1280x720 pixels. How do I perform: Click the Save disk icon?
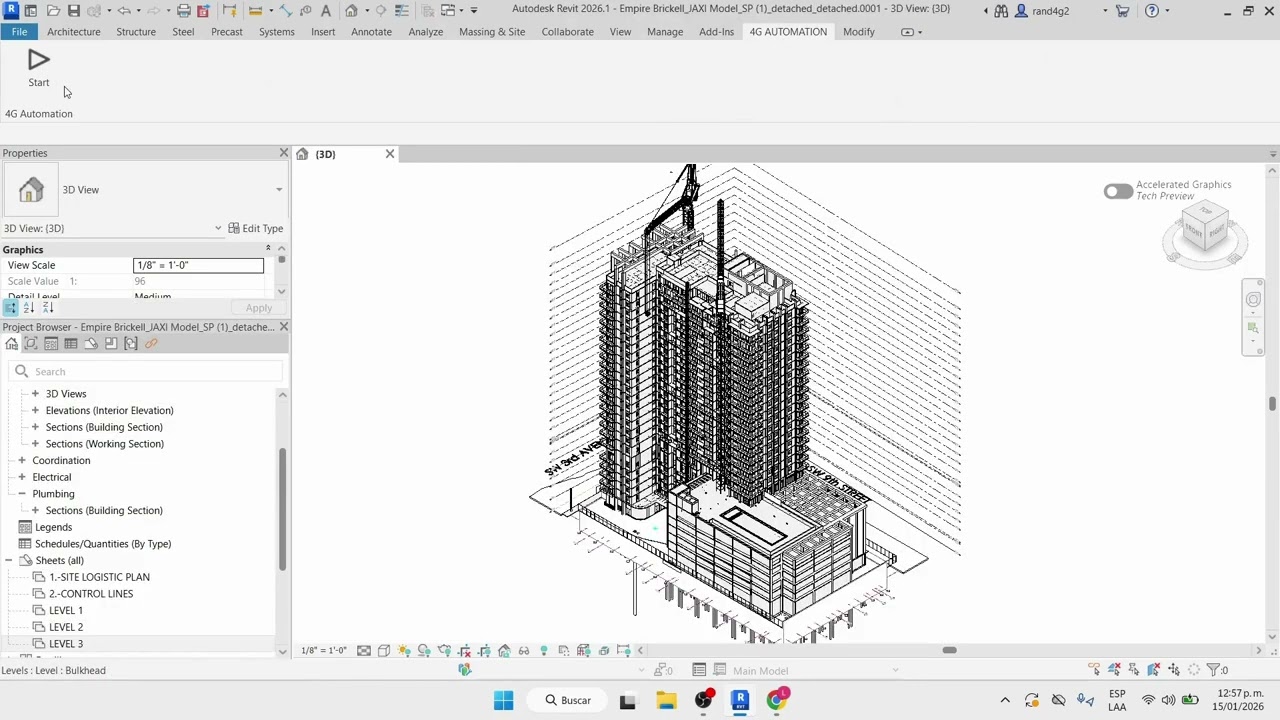(74, 11)
